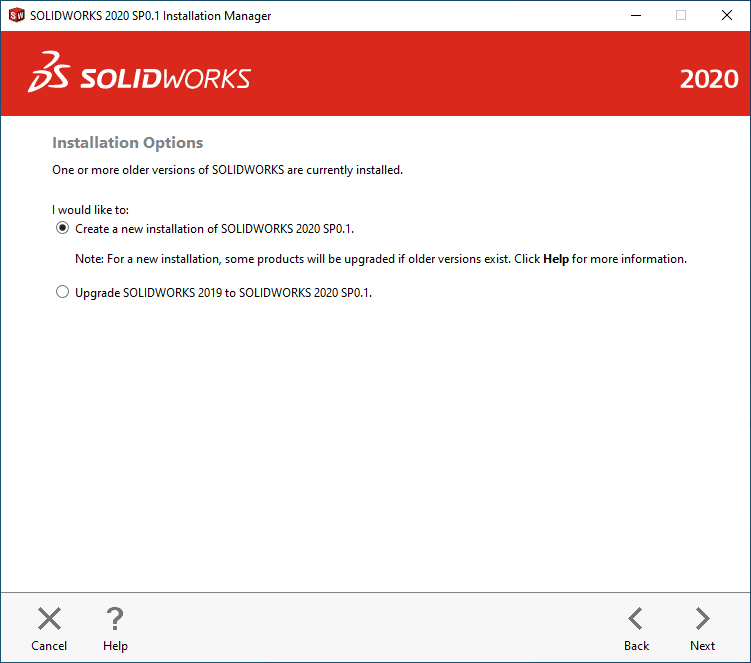This screenshot has height=663, width=751.
Task: Select the 'Create a new installation' radio button
Action: [63, 228]
